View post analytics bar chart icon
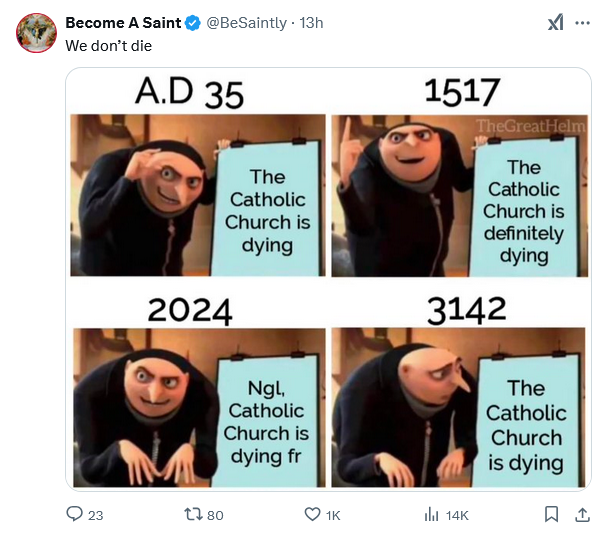Screen dimensions: 609x536 (432, 514)
